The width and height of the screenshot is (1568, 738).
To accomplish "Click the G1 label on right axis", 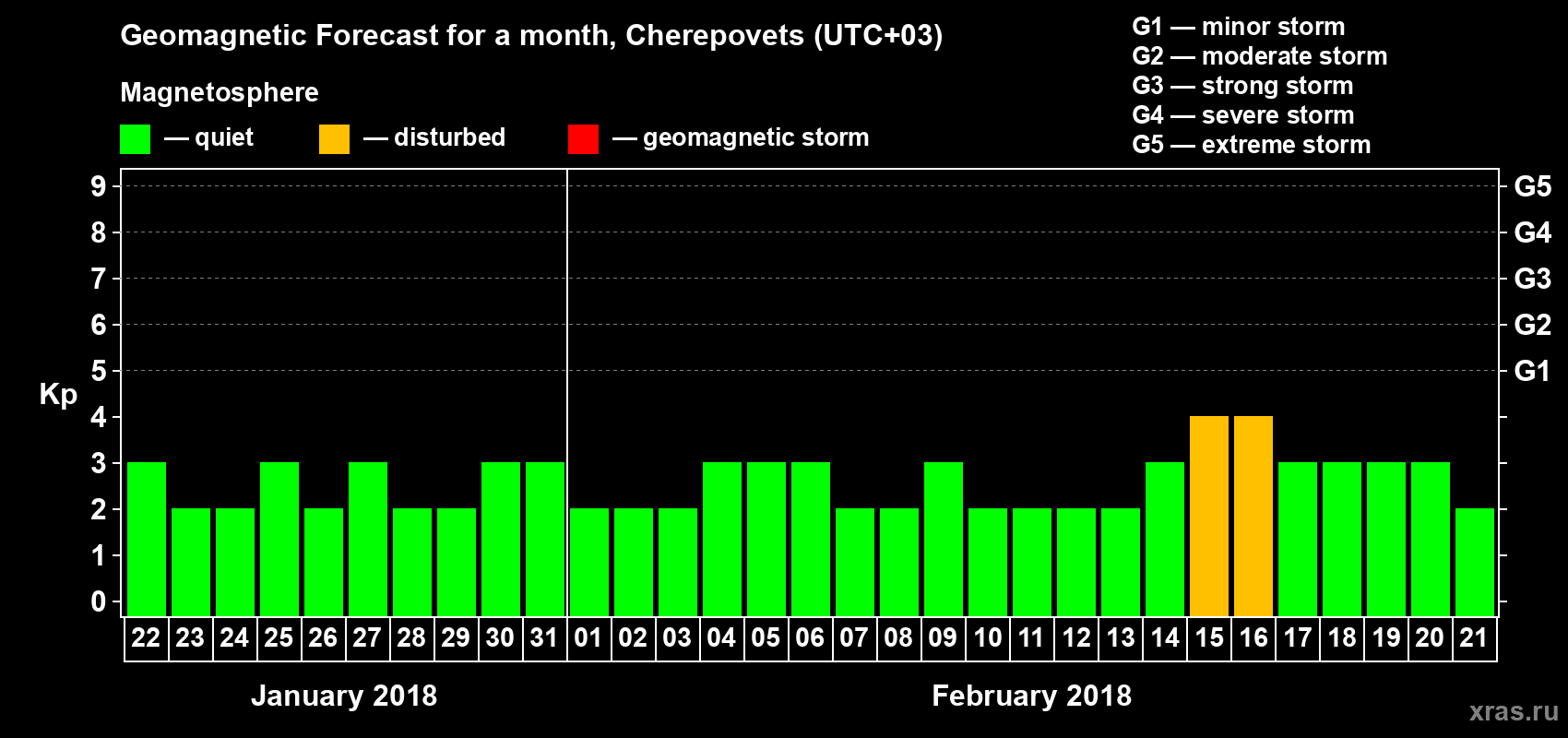I will (x=1532, y=371).
